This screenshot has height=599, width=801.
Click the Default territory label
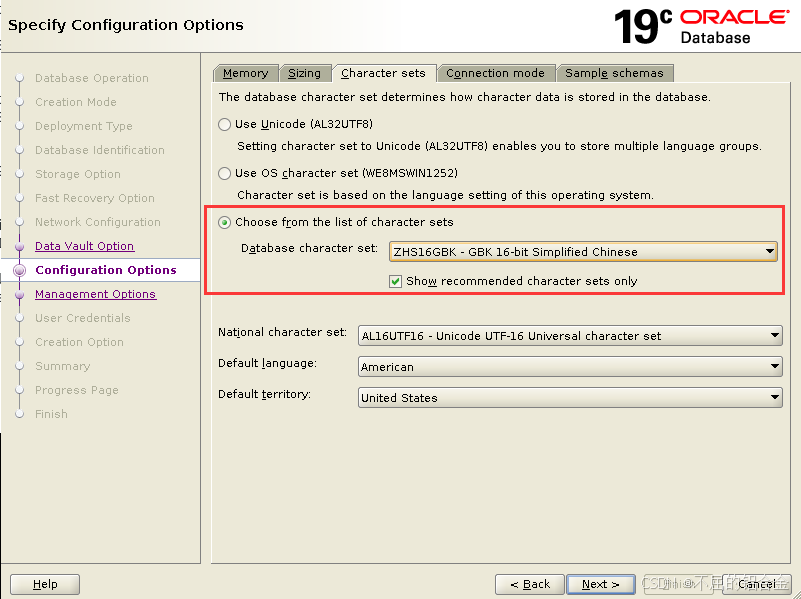point(264,394)
